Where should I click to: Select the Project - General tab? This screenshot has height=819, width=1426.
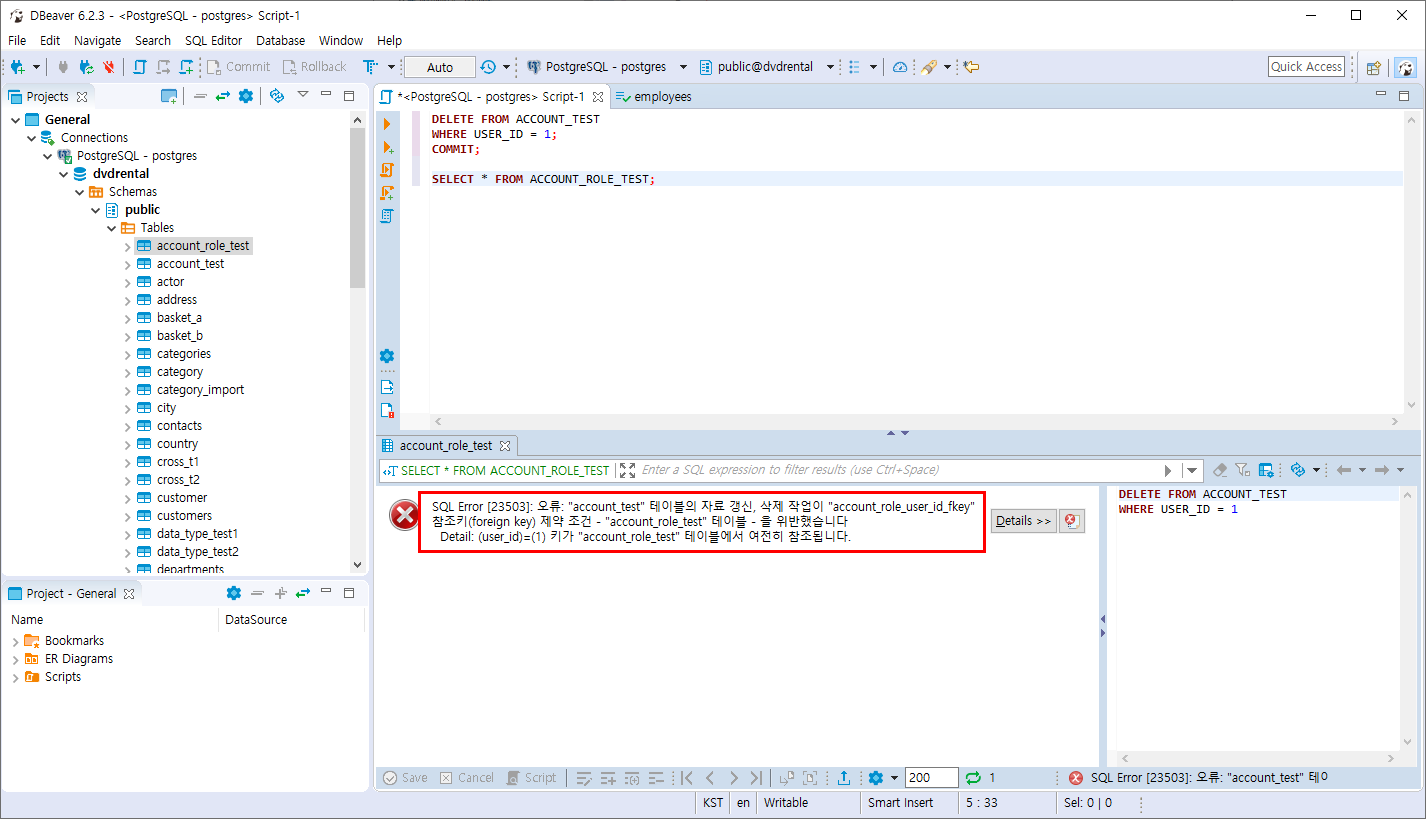coord(71,593)
